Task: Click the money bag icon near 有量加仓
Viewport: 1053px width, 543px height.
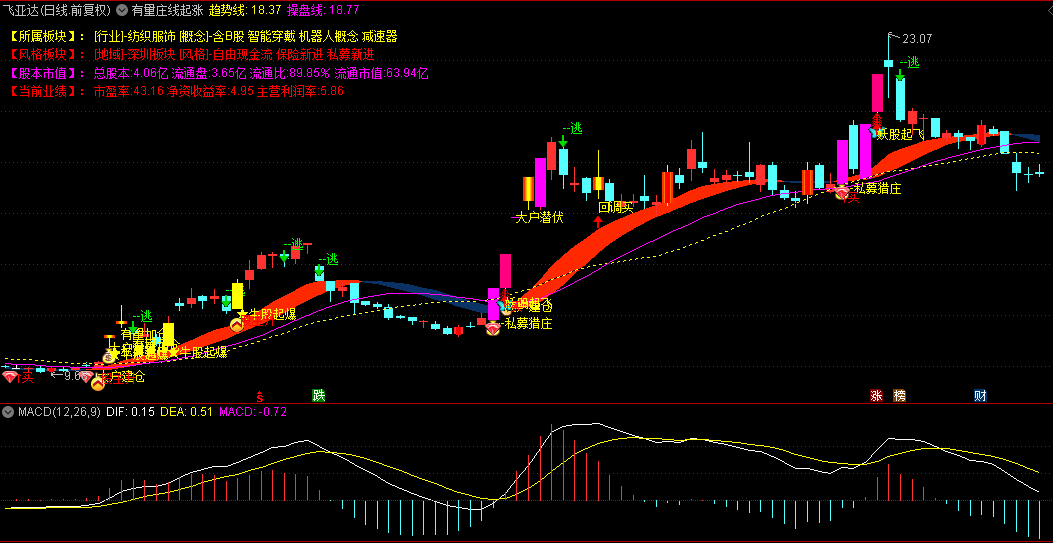Action: pos(109,357)
